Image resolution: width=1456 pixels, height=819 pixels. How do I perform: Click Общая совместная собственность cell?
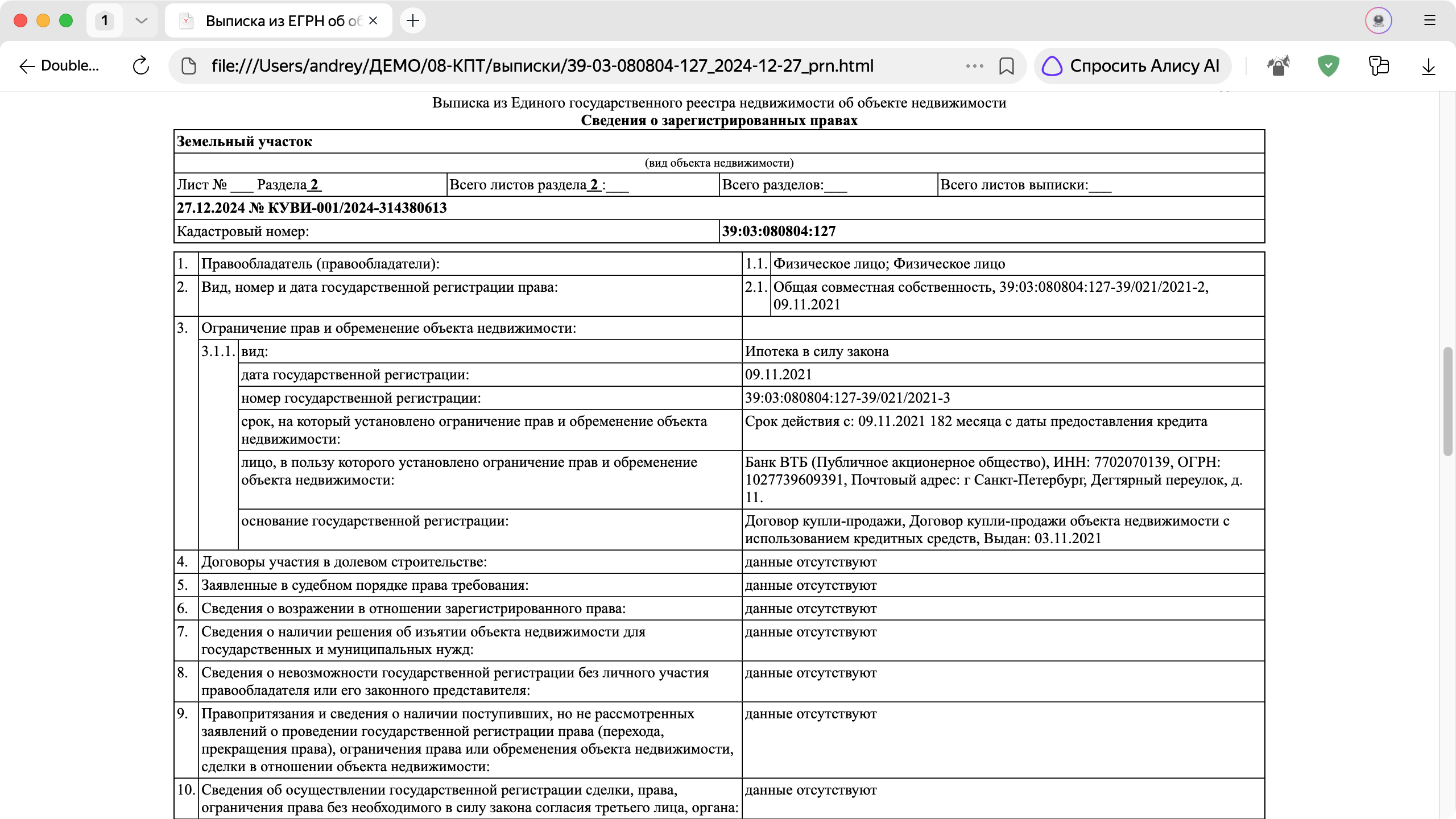pos(1017,296)
